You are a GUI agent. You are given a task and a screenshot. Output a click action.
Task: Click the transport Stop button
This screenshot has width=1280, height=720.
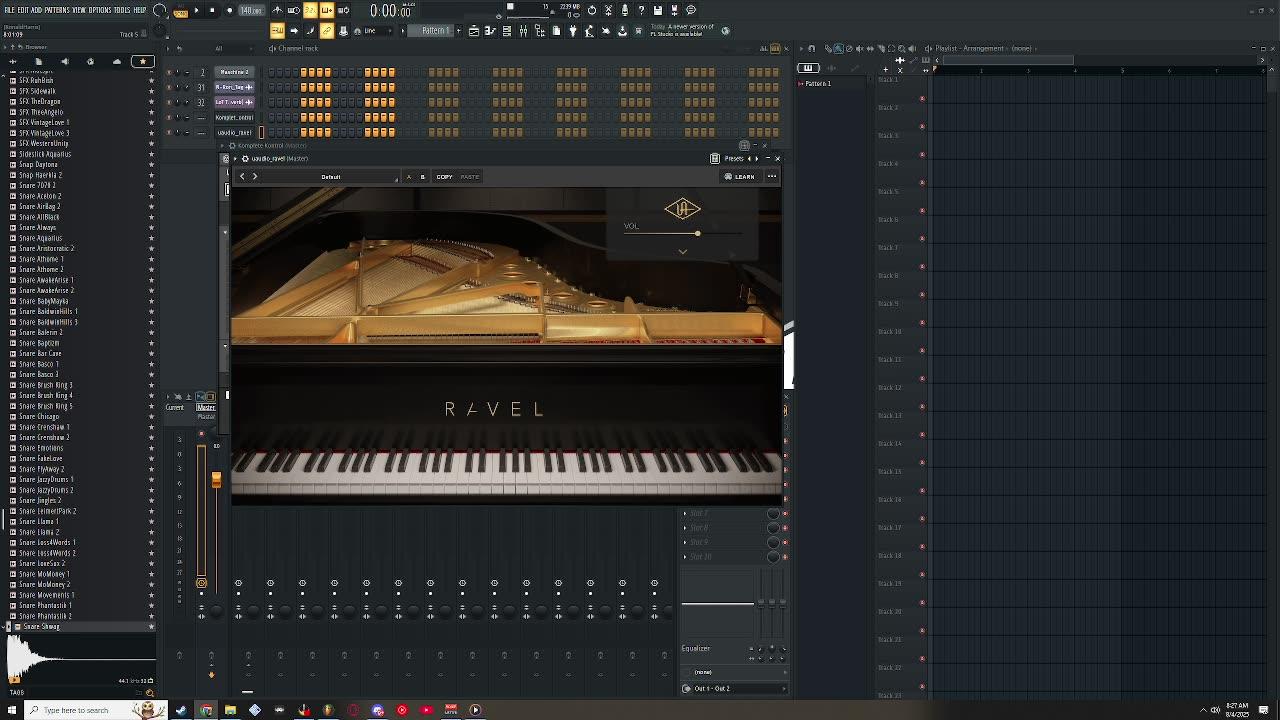[212, 10]
